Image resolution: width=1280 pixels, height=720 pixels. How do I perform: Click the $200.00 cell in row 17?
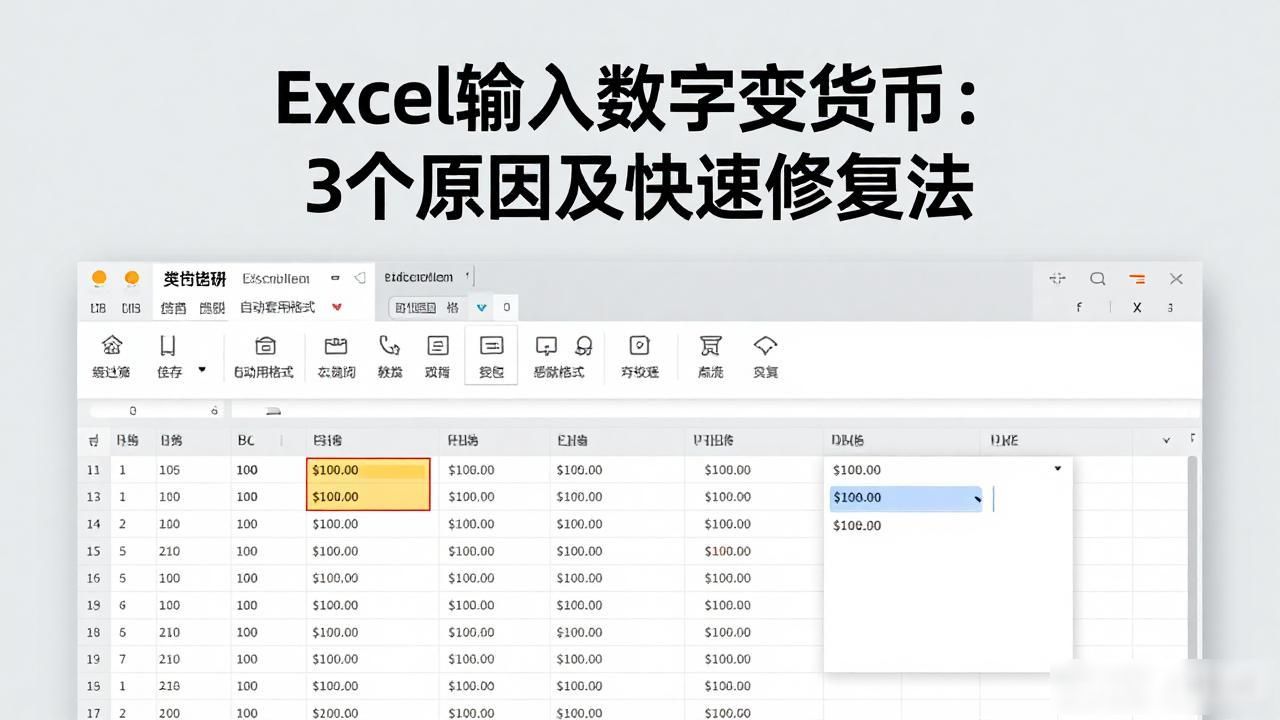pyautogui.click(x=371, y=713)
